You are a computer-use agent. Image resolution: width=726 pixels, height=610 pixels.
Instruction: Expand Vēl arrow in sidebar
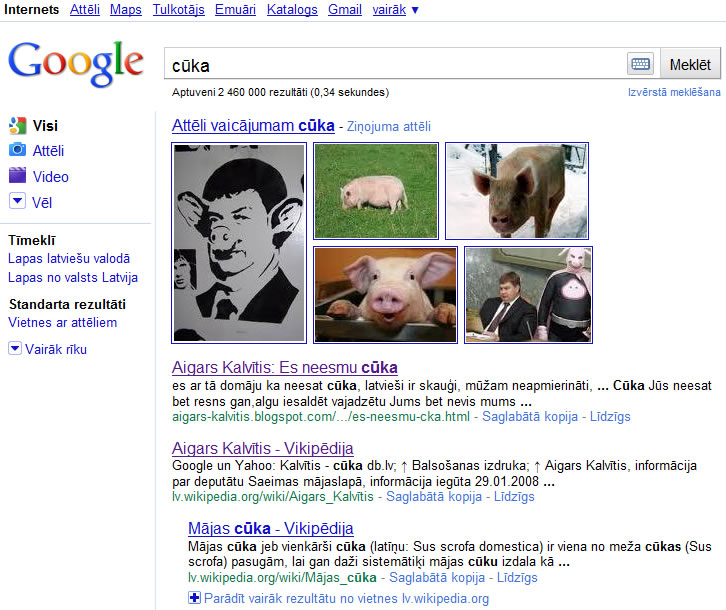point(17,201)
